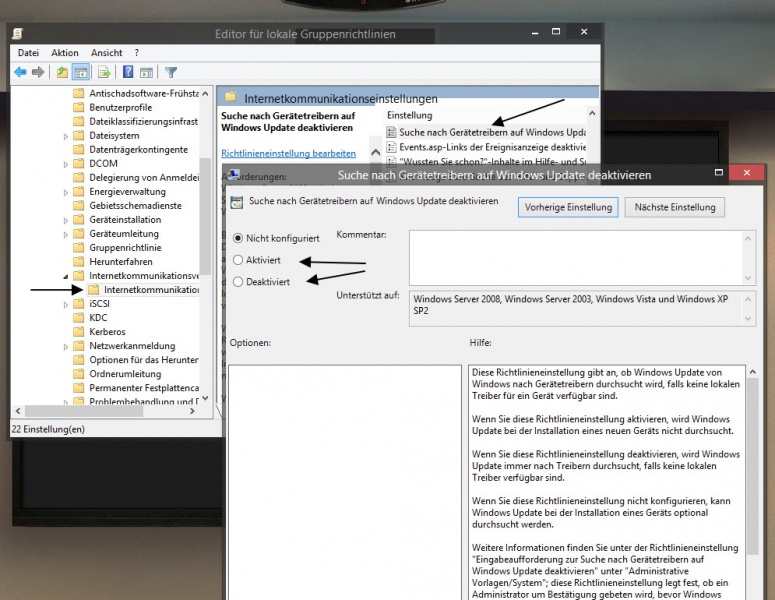775x600 pixels.
Task: Open the Aktion menu
Action: pyautogui.click(x=65, y=52)
